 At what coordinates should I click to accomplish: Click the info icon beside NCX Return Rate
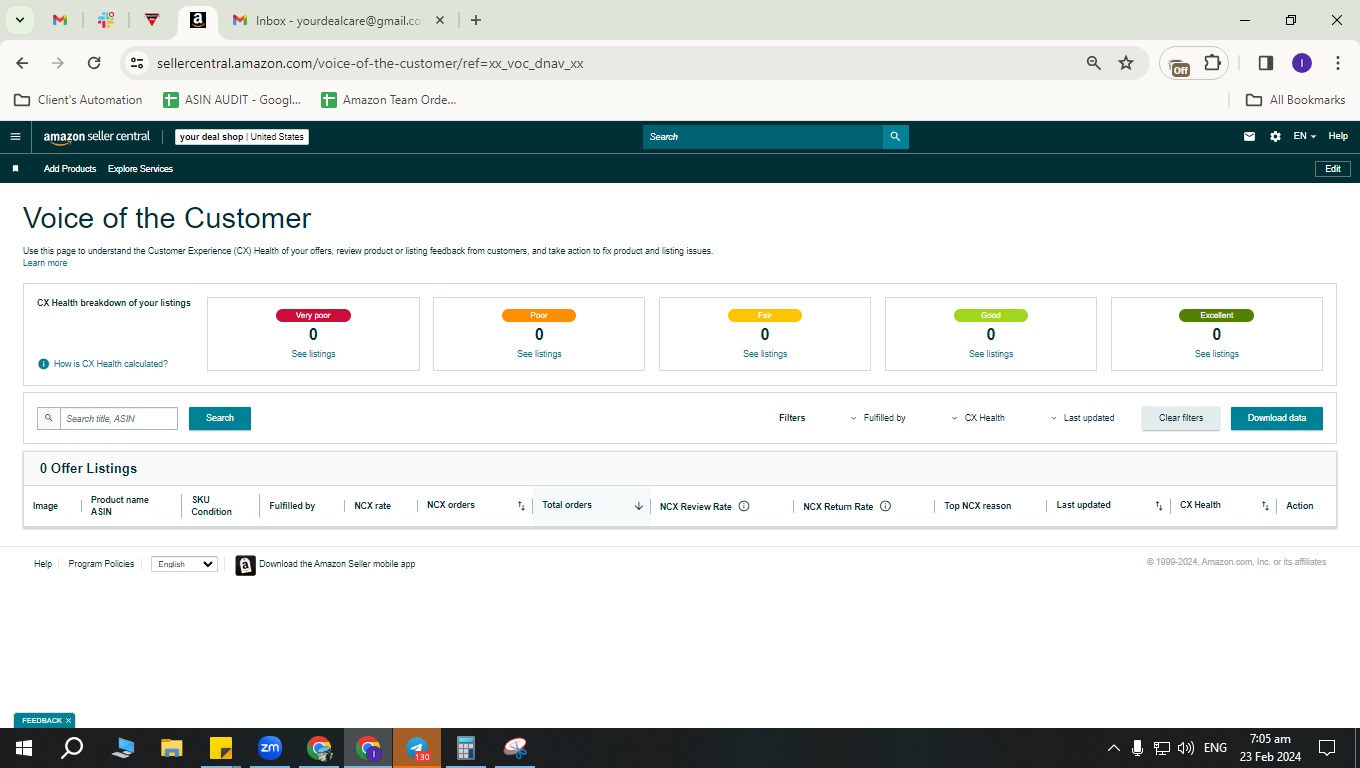885,506
